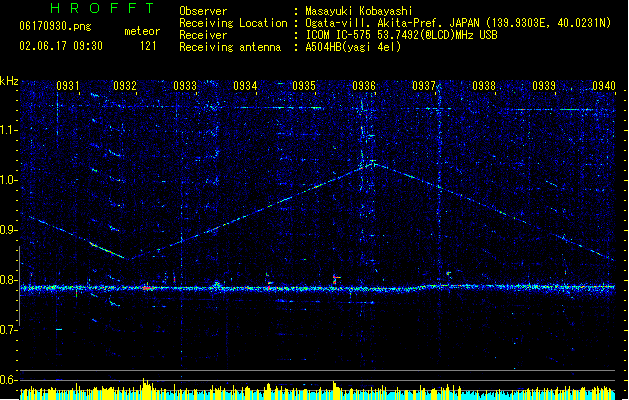This screenshot has width=629, height=400.
Task: Click the 0939 time marker
Action: click(544, 86)
